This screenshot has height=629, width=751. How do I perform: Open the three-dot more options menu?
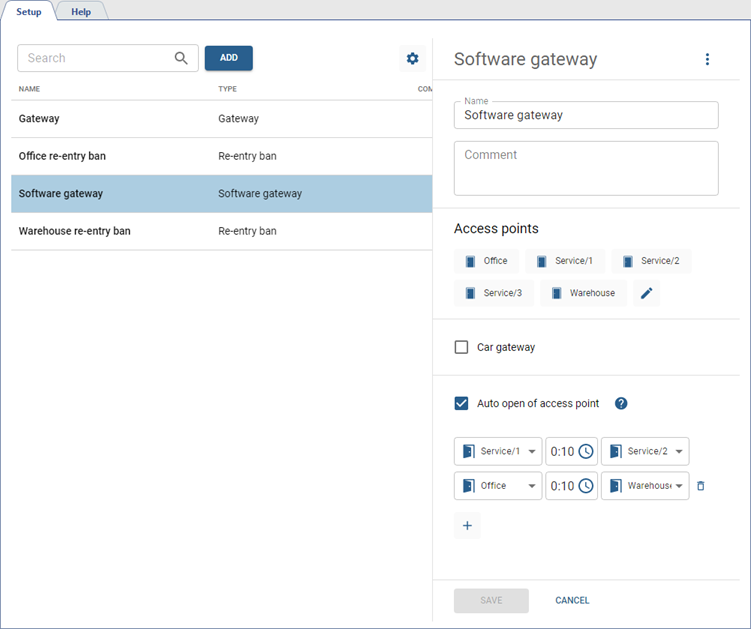[x=707, y=59]
